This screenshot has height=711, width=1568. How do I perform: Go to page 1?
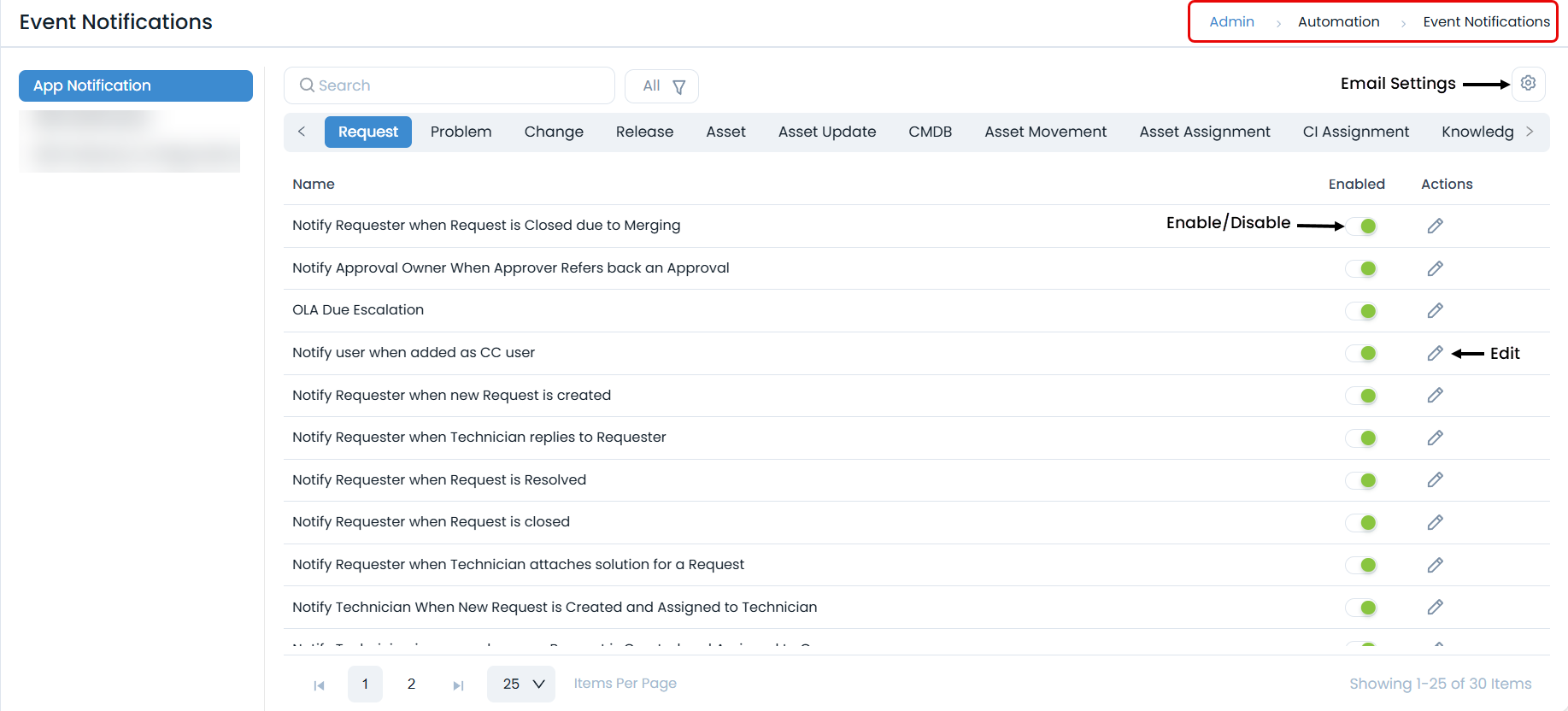365,684
